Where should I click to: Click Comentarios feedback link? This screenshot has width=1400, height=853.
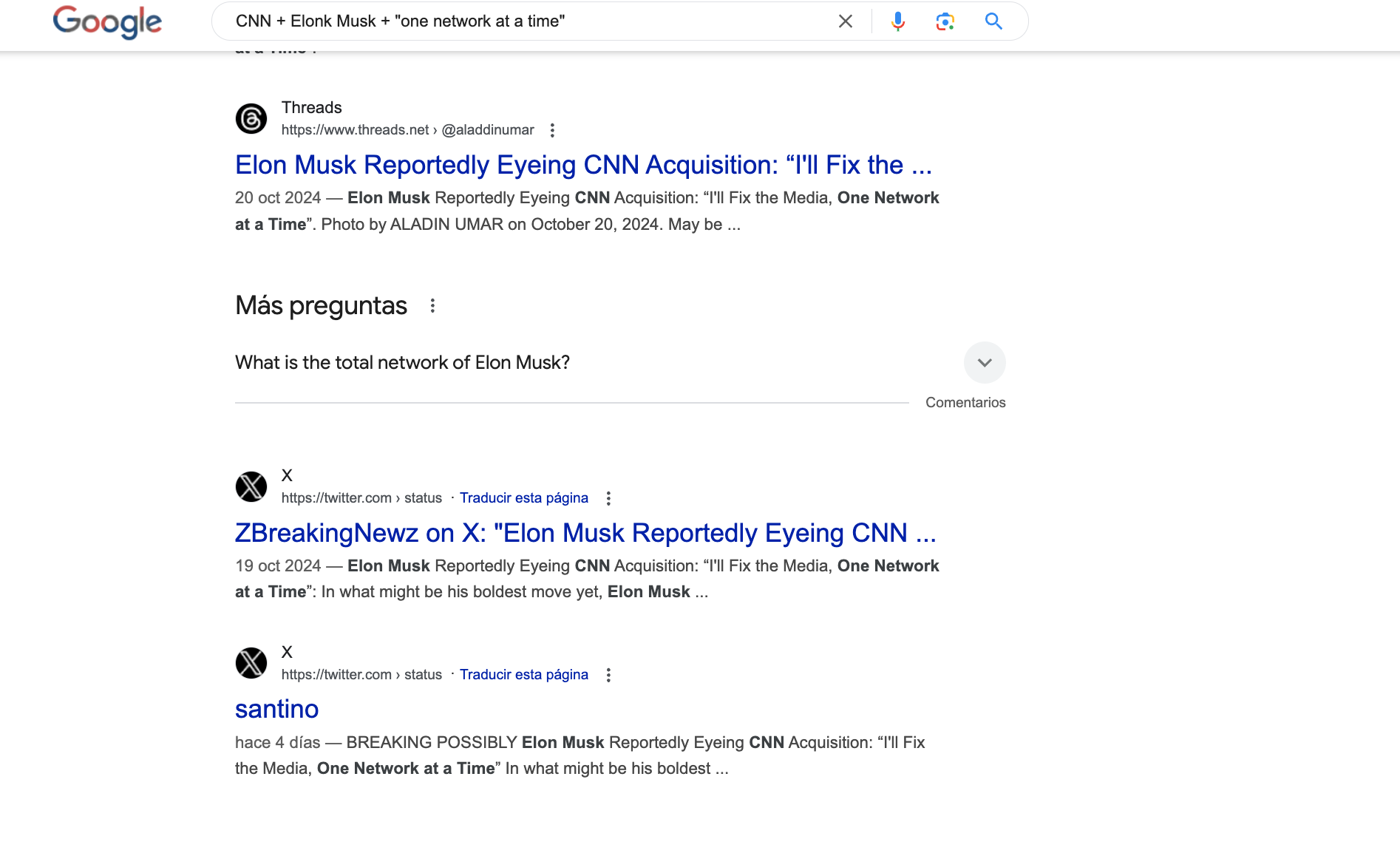point(965,402)
